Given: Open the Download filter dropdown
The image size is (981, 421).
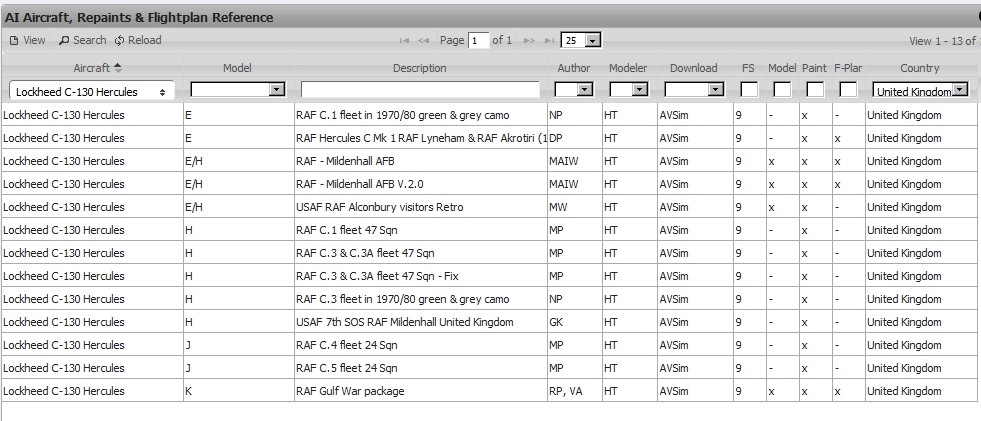Looking at the screenshot, I should pyautogui.click(x=693, y=90).
